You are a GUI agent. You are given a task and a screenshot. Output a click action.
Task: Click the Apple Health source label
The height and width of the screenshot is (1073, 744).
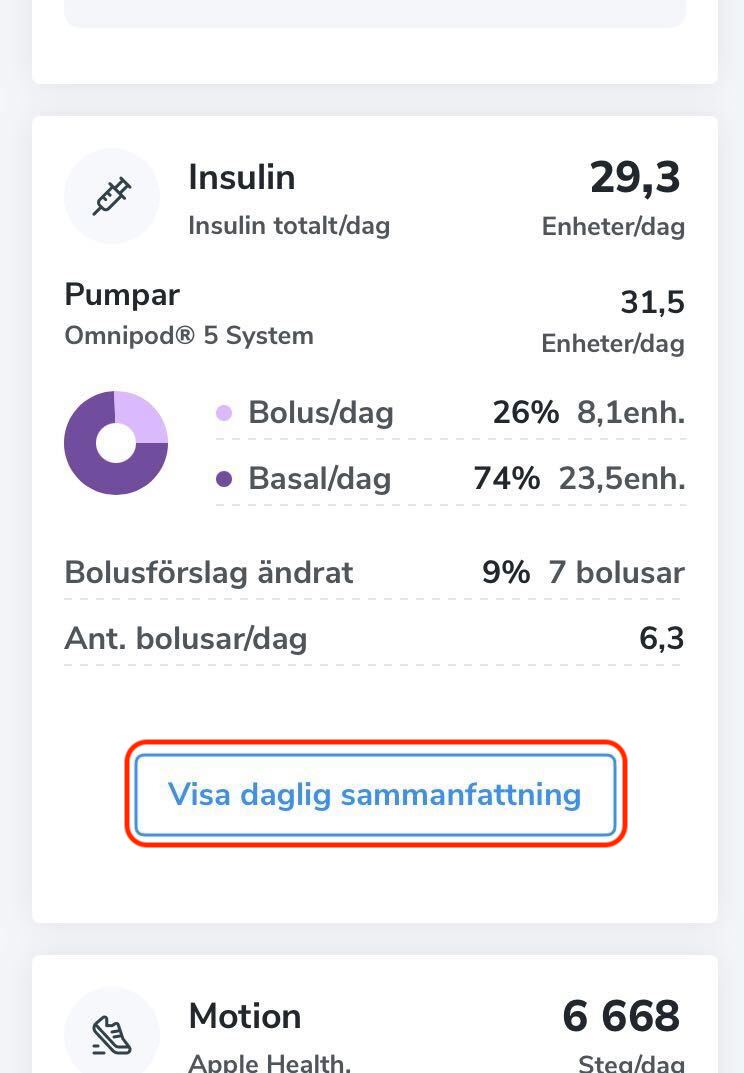[x=270, y=1062]
